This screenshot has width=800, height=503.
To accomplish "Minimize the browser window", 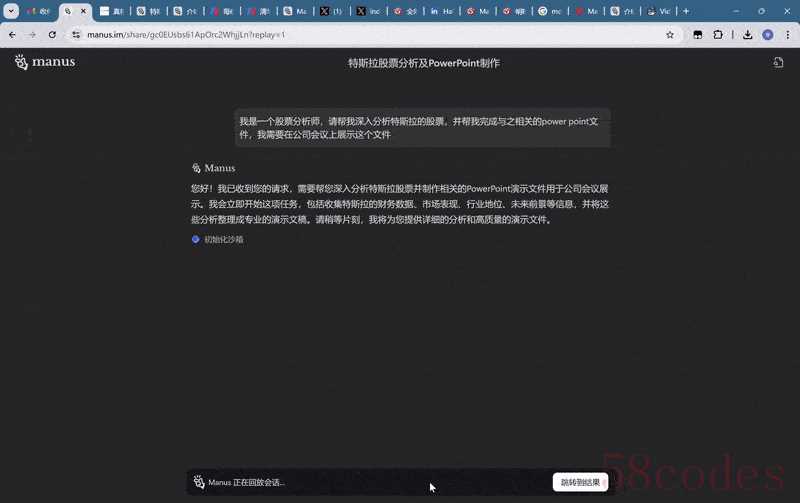I will click(x=736, y=11).
